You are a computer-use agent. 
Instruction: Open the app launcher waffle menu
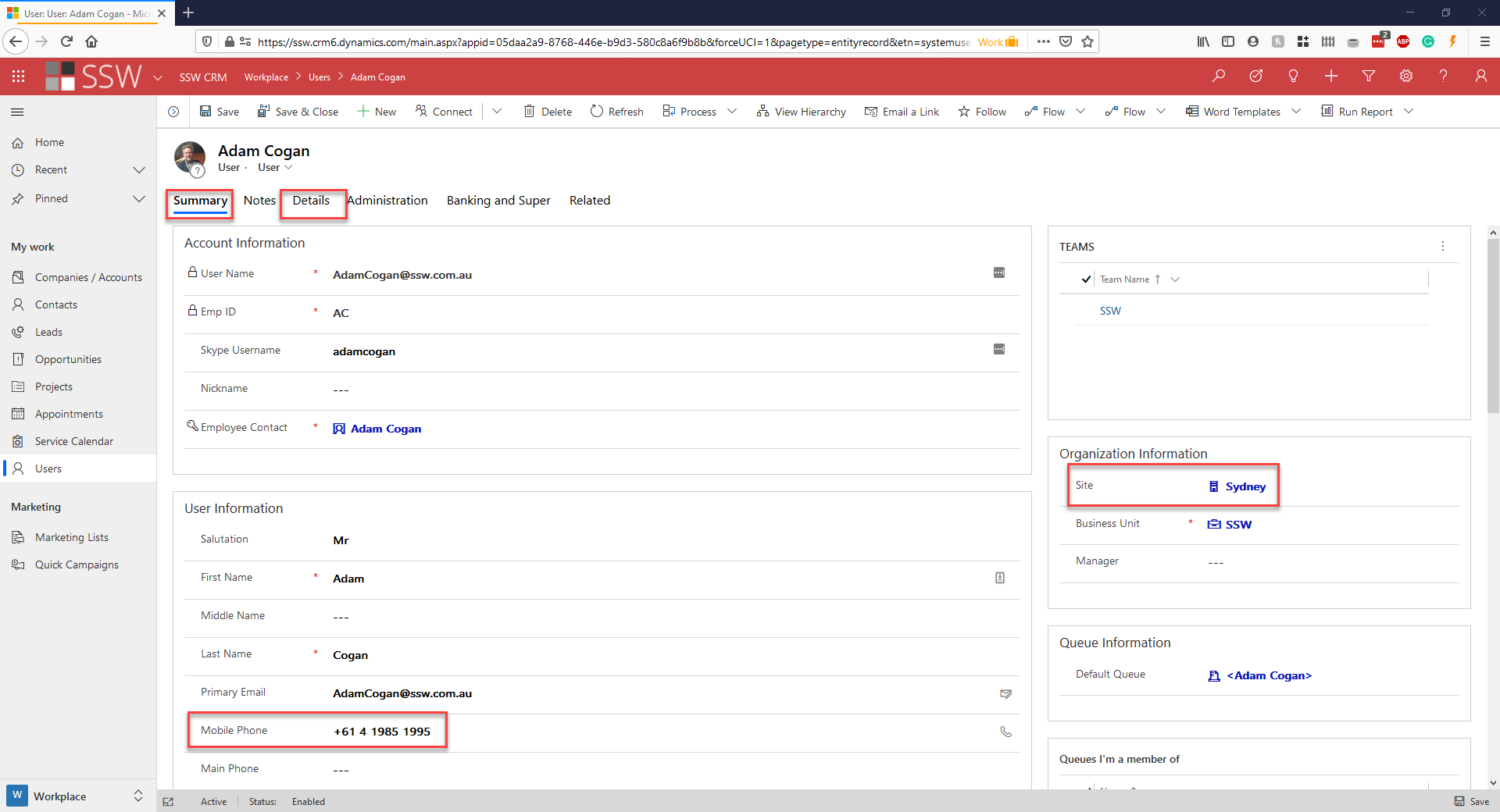point(18,77)
